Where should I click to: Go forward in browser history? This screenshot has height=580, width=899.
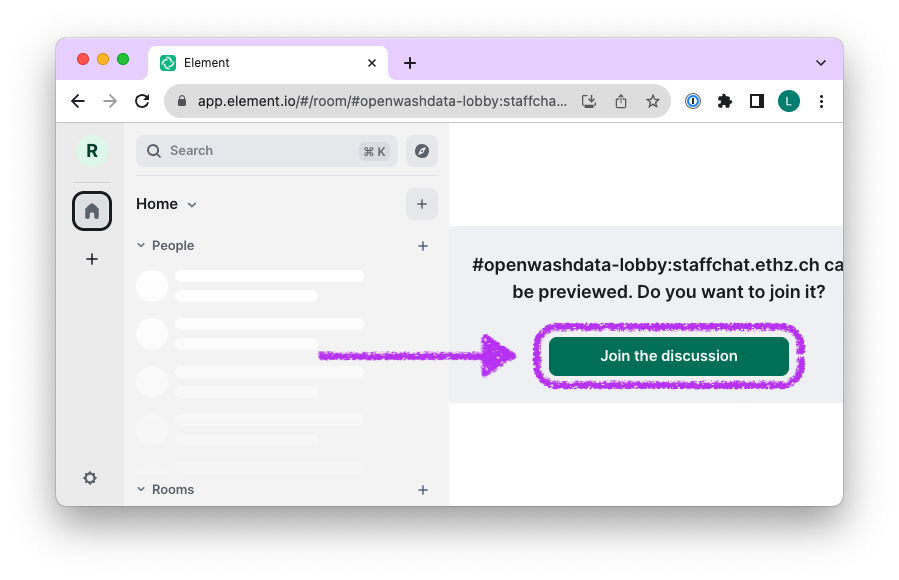(110, 101)
